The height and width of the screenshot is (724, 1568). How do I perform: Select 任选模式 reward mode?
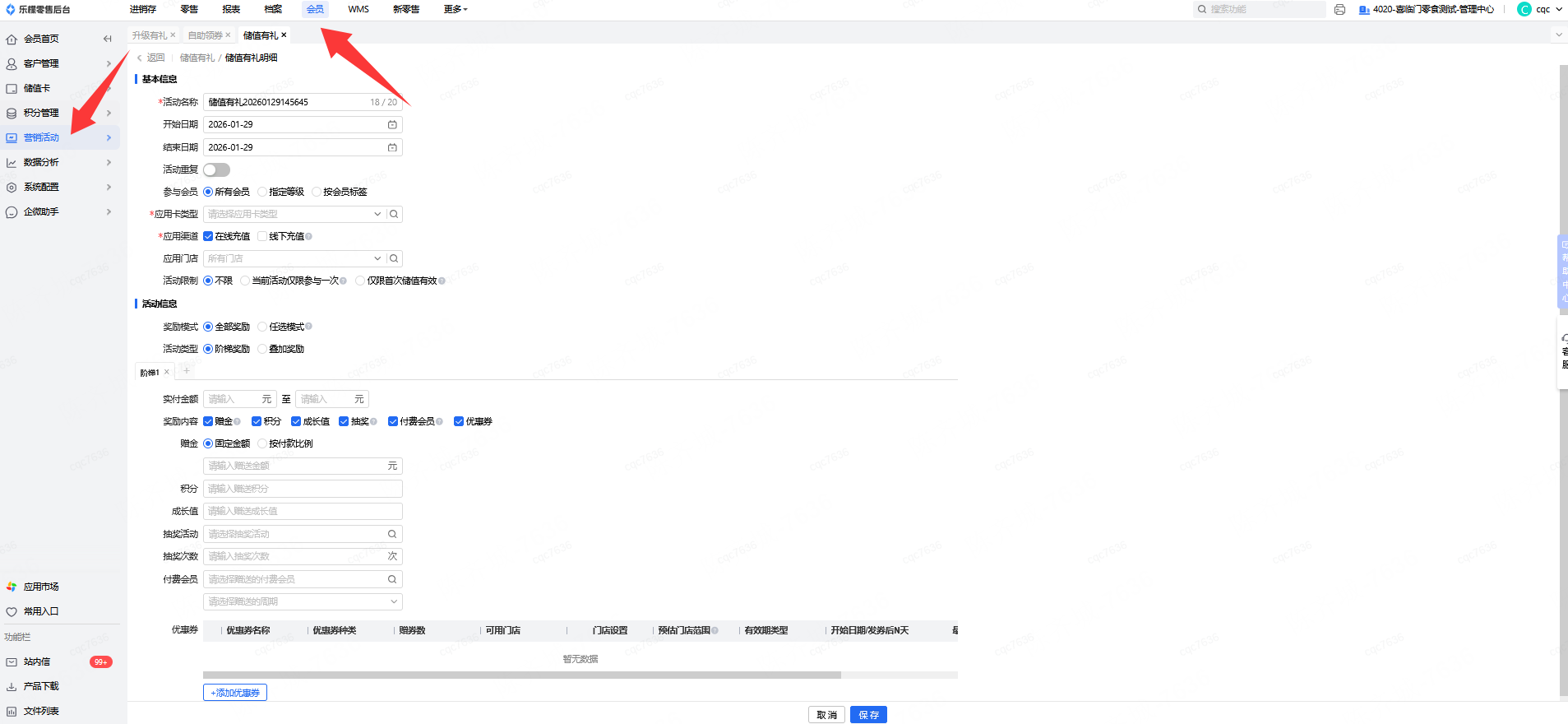click(262, 327)
